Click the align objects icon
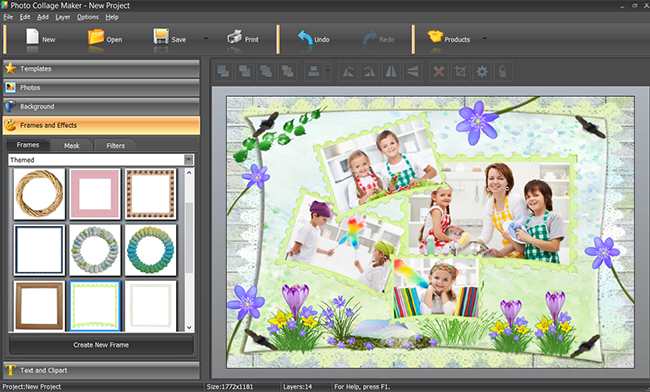 click(313, 72)
